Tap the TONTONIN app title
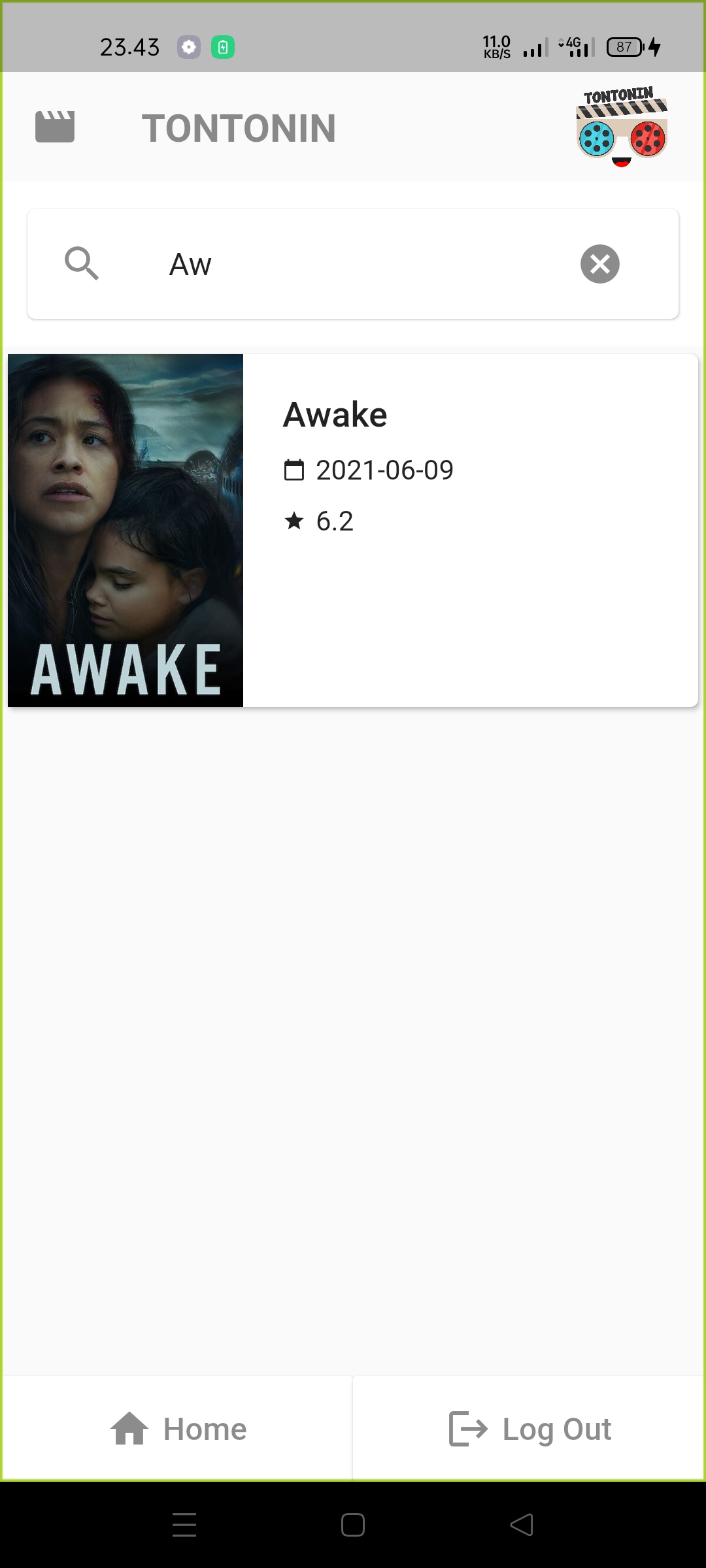 (239, 128)
